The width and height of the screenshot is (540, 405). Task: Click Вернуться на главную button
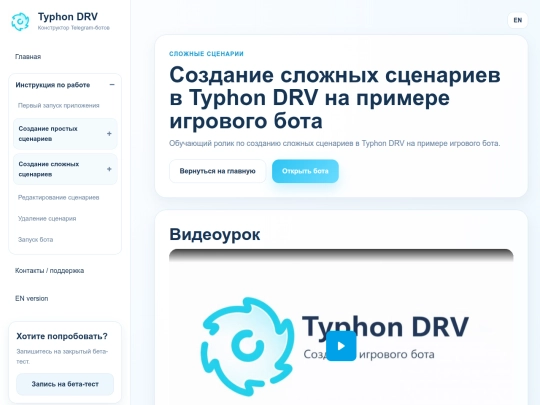[x=217, y=171]
